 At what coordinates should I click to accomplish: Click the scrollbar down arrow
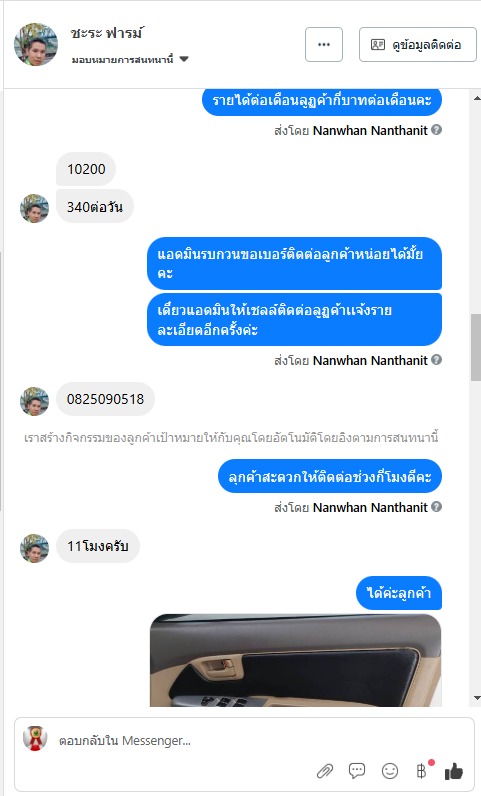(x=476, y=699)
